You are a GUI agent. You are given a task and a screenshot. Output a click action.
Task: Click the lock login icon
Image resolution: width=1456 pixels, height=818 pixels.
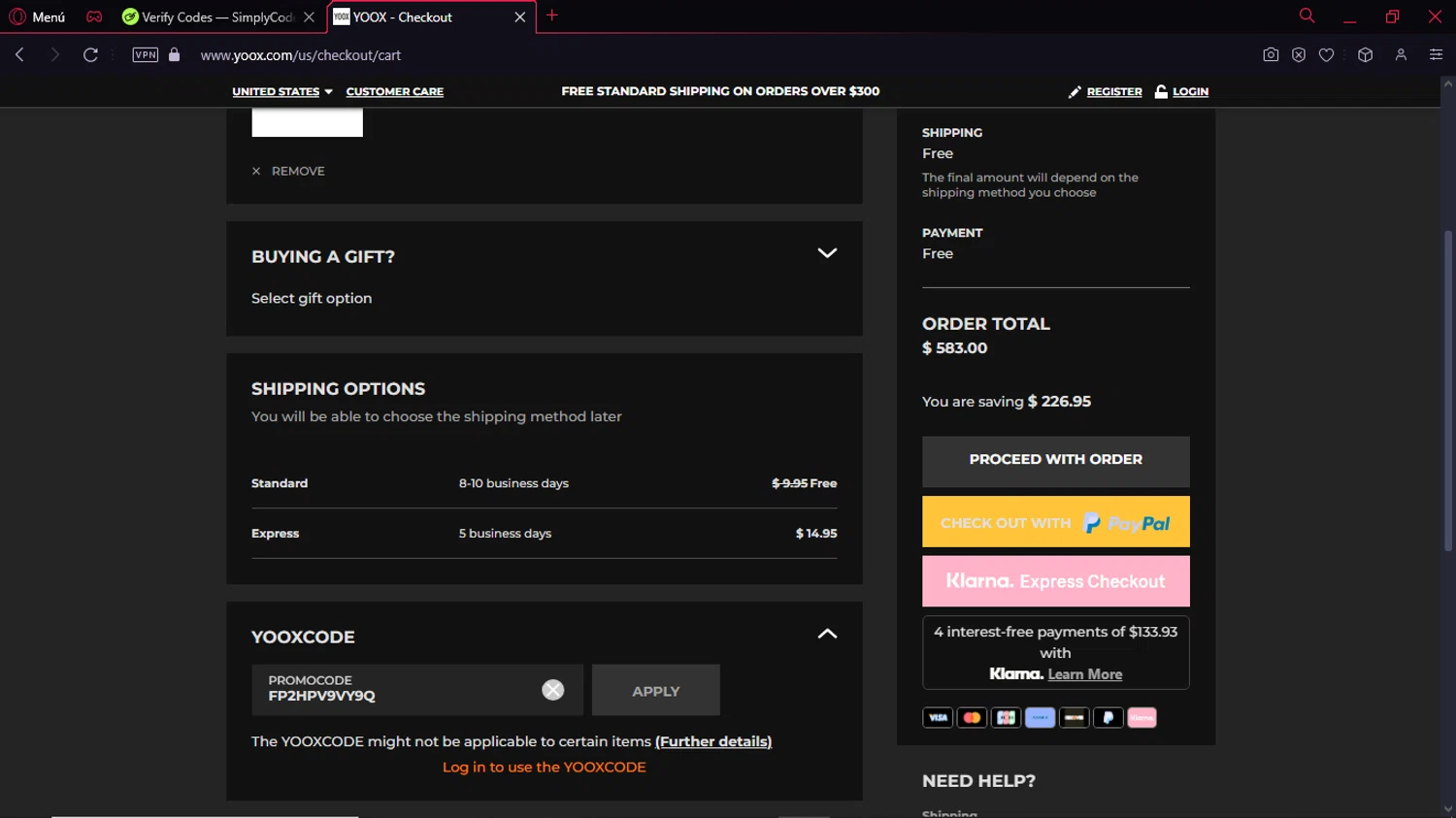click(1161, 91)
